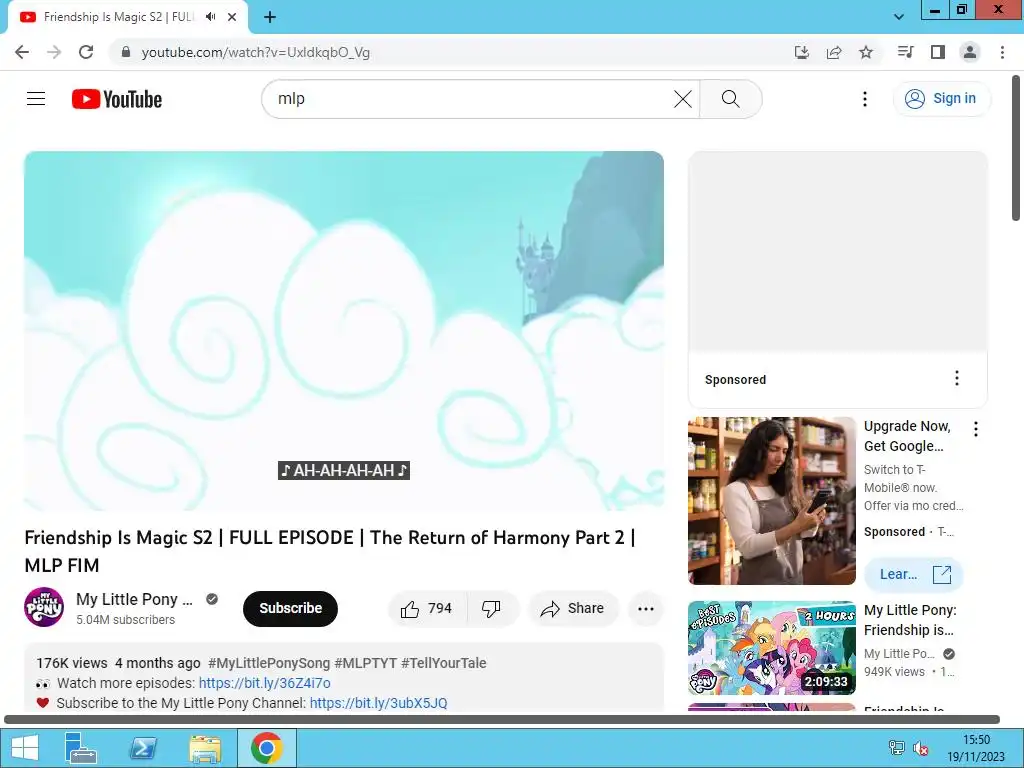This screenshot has height=768, width=1024.
Task: Click the magnifier search button
Action: pos(731,99)
